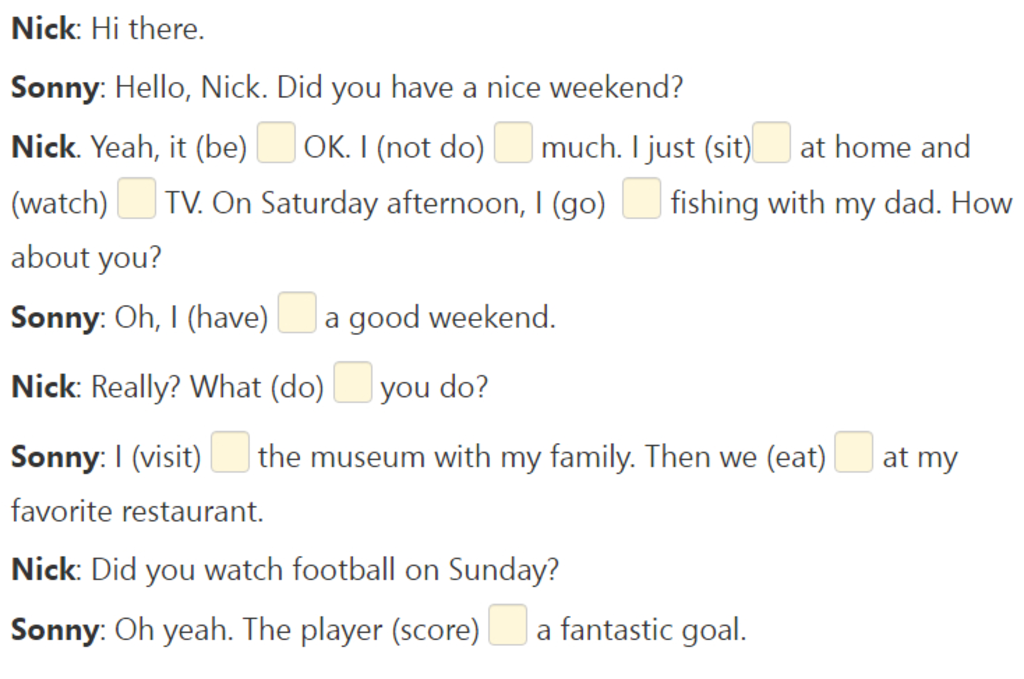The height and width of the screenshot is (679, 1024).
Task: Focus the blank after "I (visit)"
Action: pos(230,452)
